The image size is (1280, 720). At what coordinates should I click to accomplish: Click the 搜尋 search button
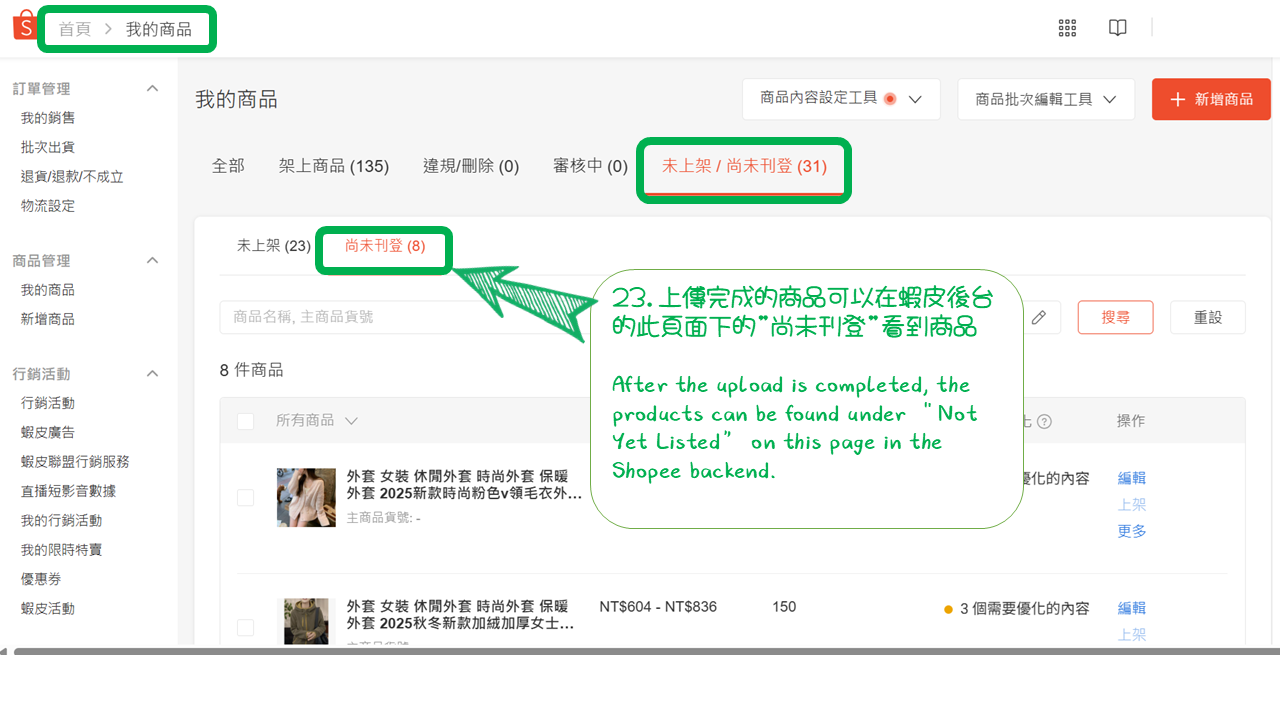pos(1115,317)
